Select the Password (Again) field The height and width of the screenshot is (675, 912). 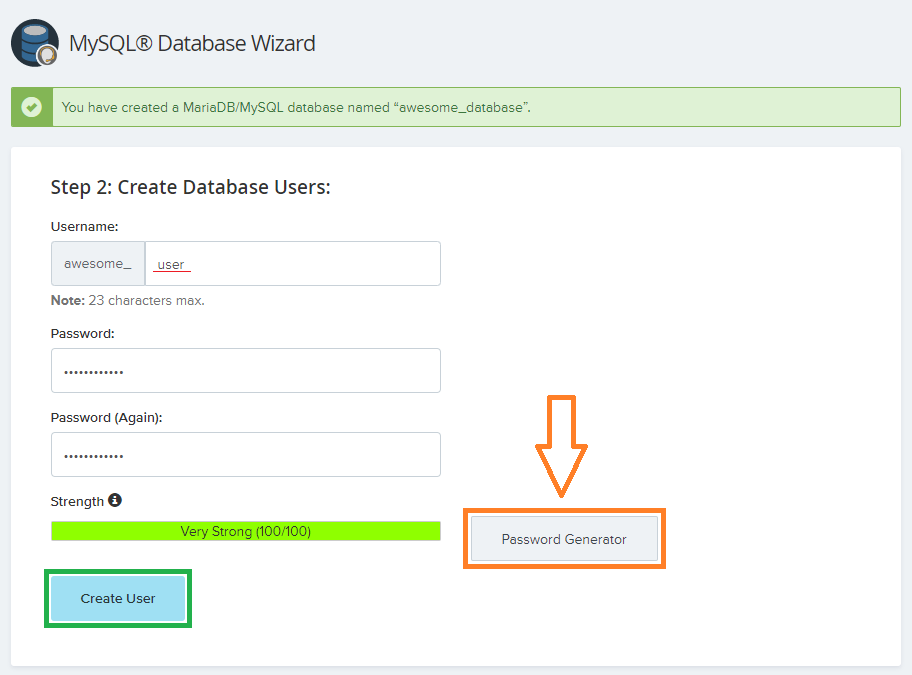245,455
